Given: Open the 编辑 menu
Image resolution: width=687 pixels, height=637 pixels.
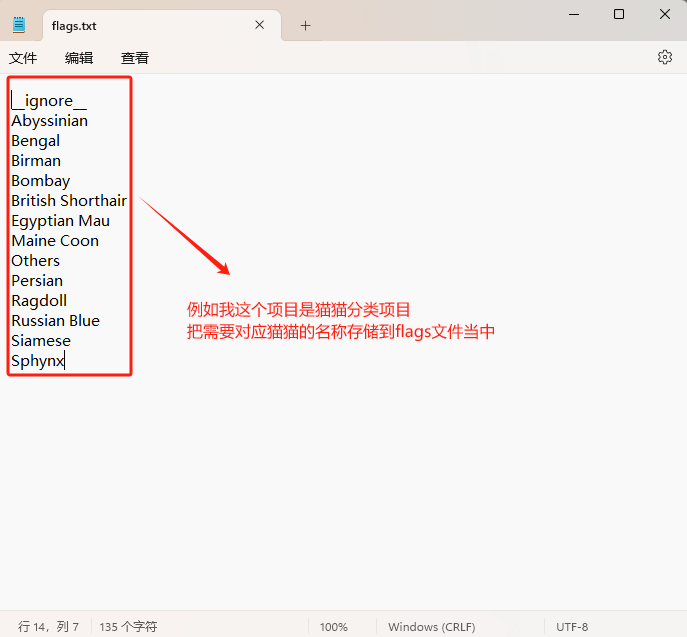Looking at the screenshot, I should [x=79, y=58].
